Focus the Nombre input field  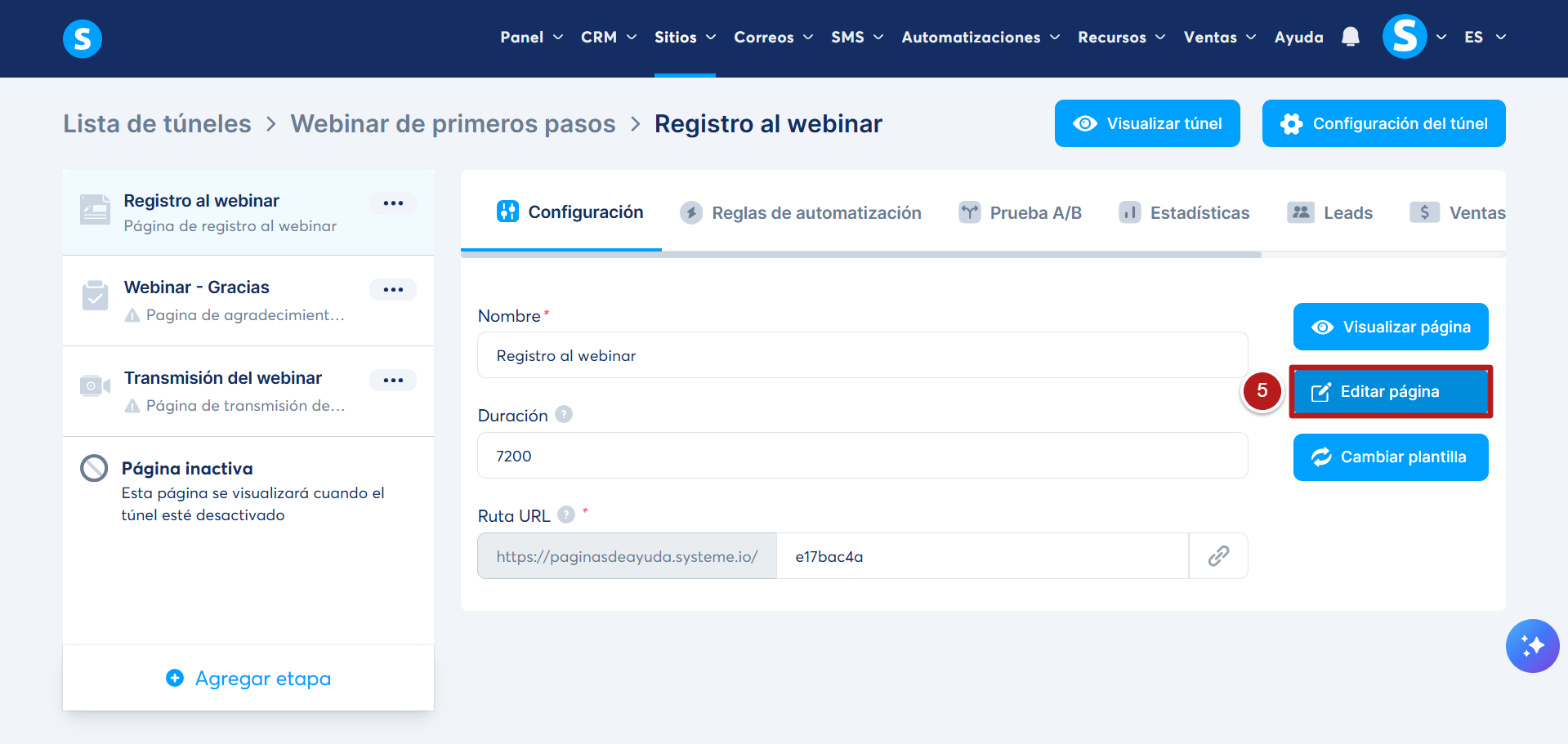click(862, 354)
